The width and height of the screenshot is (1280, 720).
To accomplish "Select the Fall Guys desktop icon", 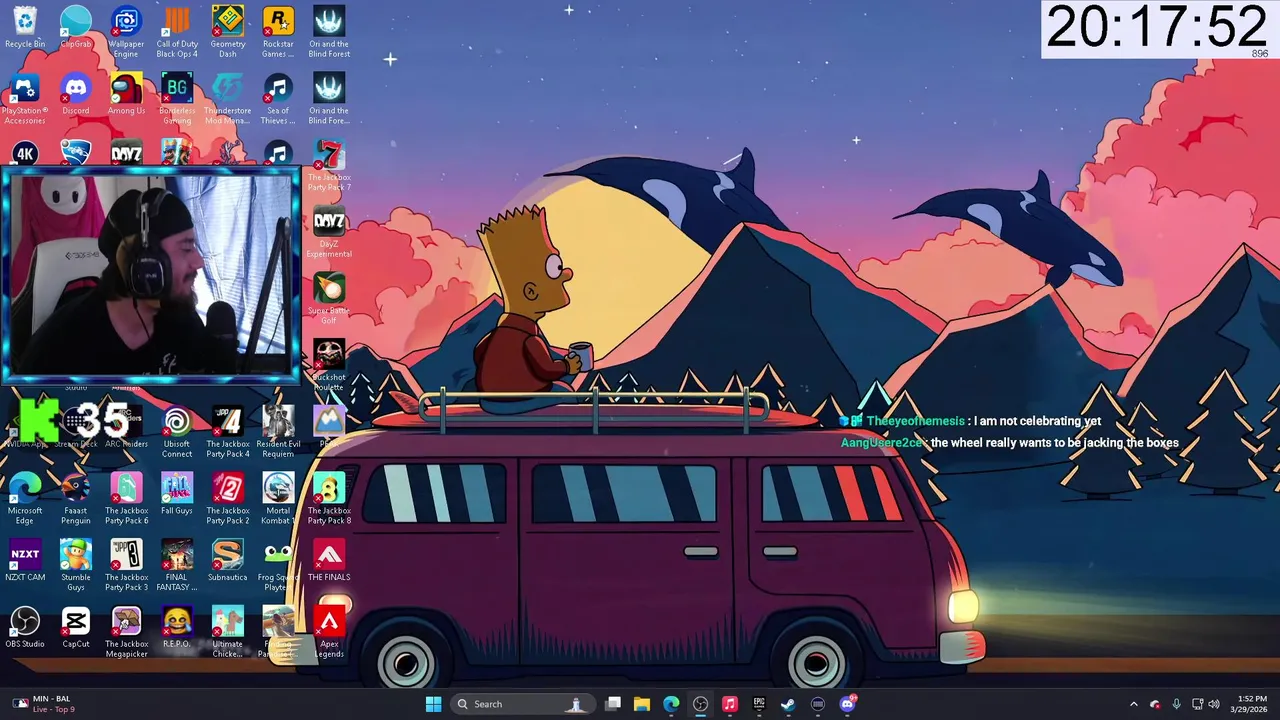I will pyautogui.click(x=177, y=495).
